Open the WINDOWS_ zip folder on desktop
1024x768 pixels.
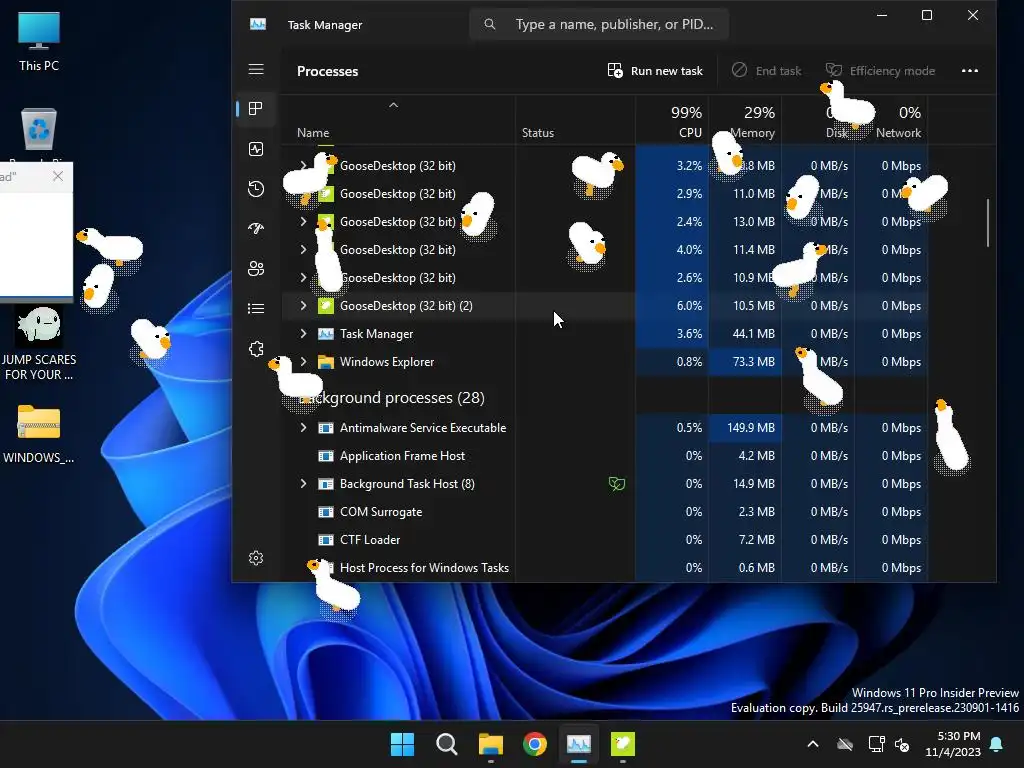tap(39, 433)
